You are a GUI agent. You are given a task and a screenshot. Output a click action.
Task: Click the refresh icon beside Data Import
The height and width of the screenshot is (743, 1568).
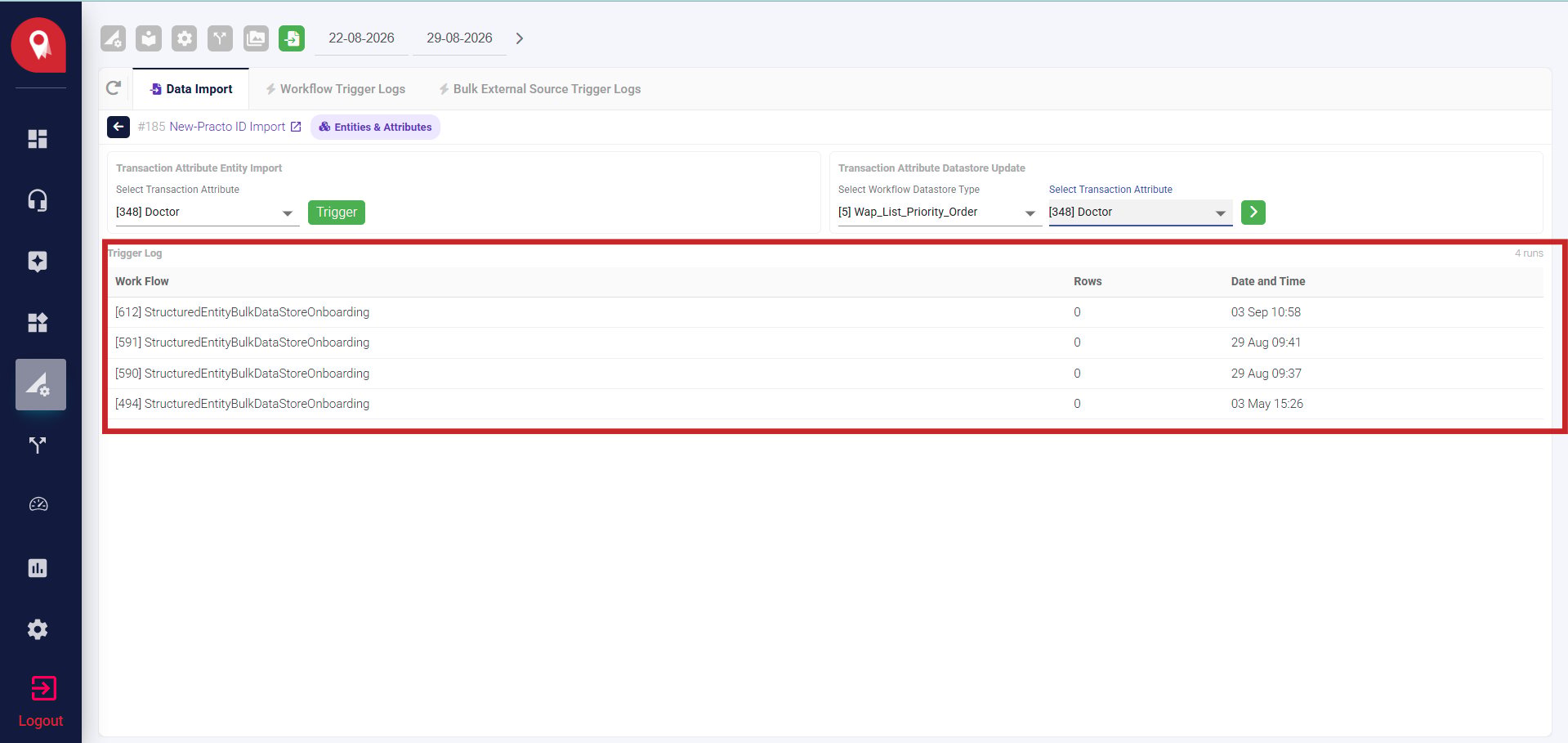click(x=114, y=88)
